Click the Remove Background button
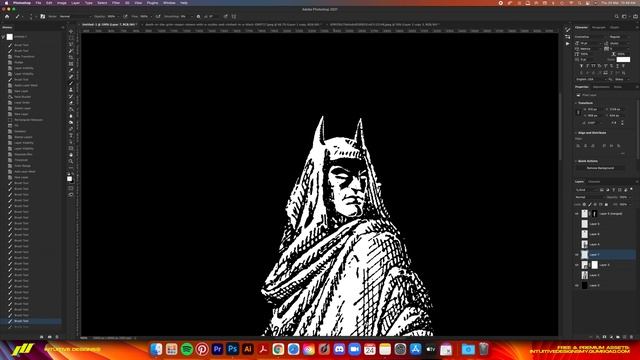 pyautogui.click(x=600, y=168)
